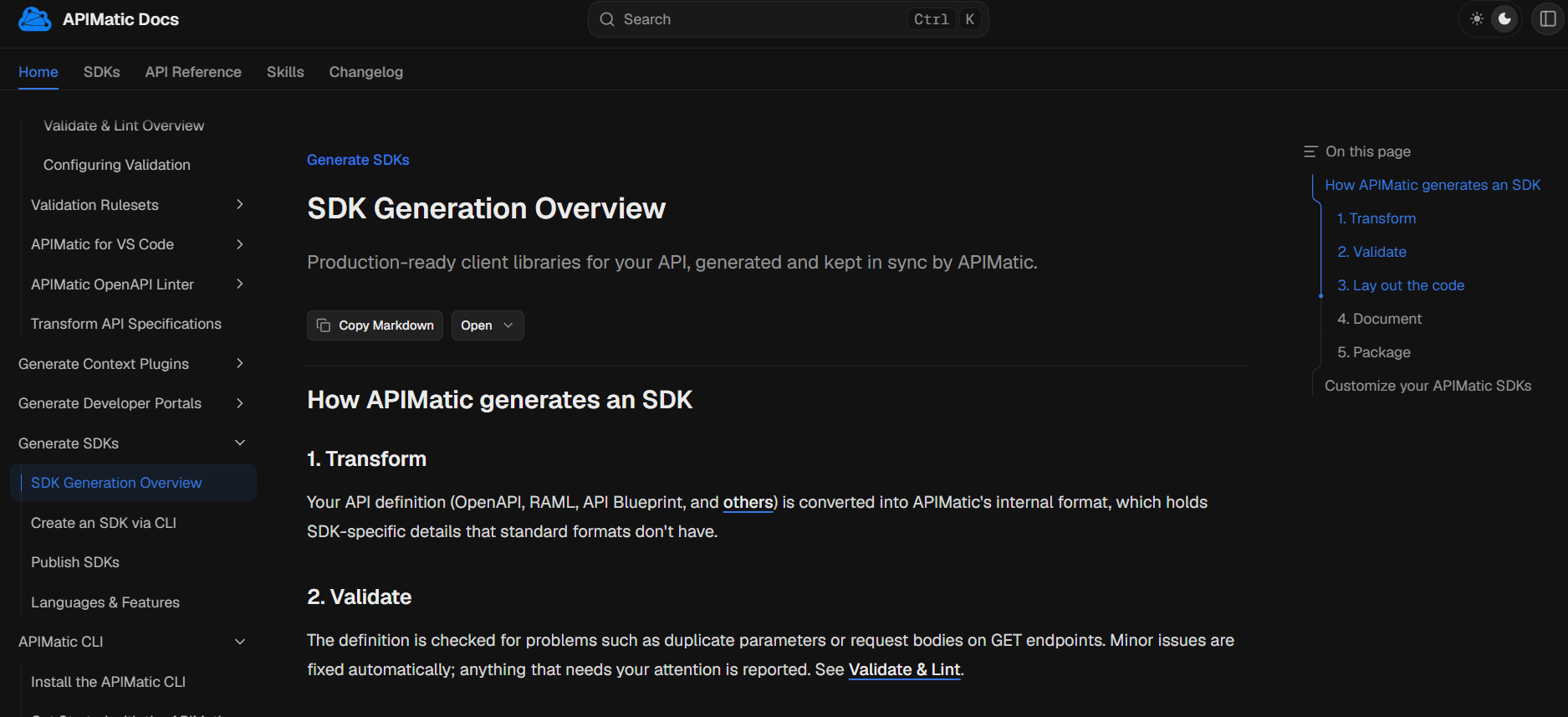Collapse the APIMatic CLI section chevron
1568x717 pixels.
240,642
